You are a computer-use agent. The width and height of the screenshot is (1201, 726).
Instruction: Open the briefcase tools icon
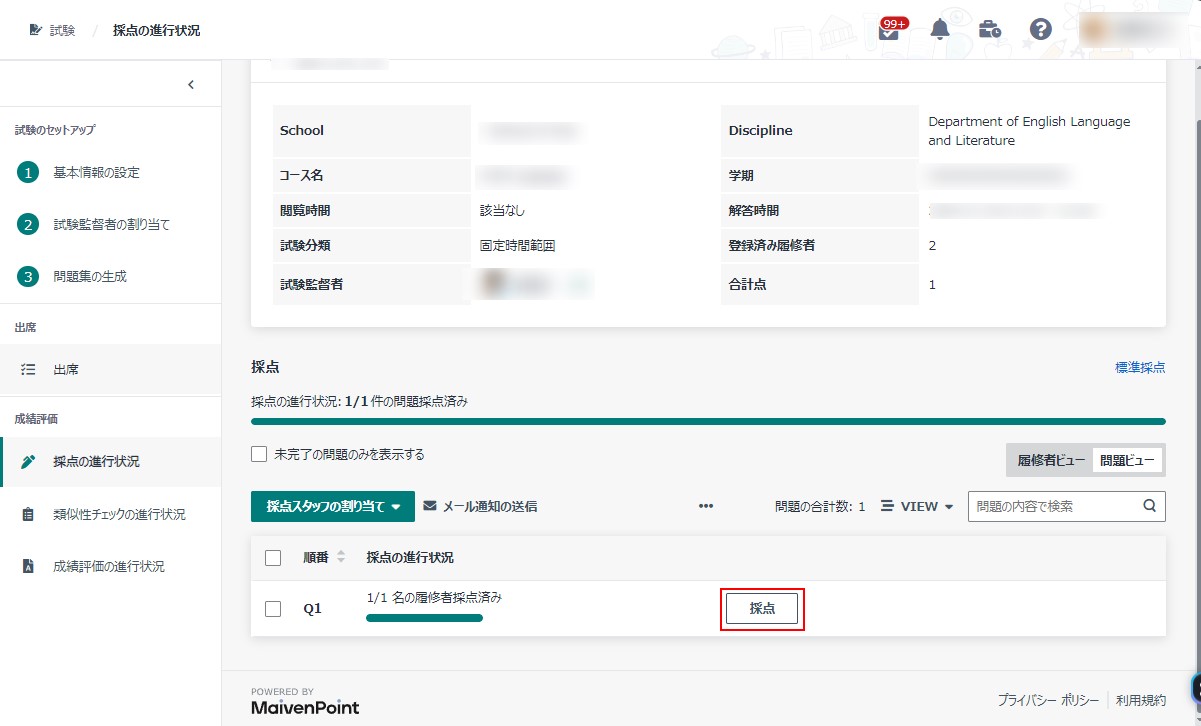[990, 30]
